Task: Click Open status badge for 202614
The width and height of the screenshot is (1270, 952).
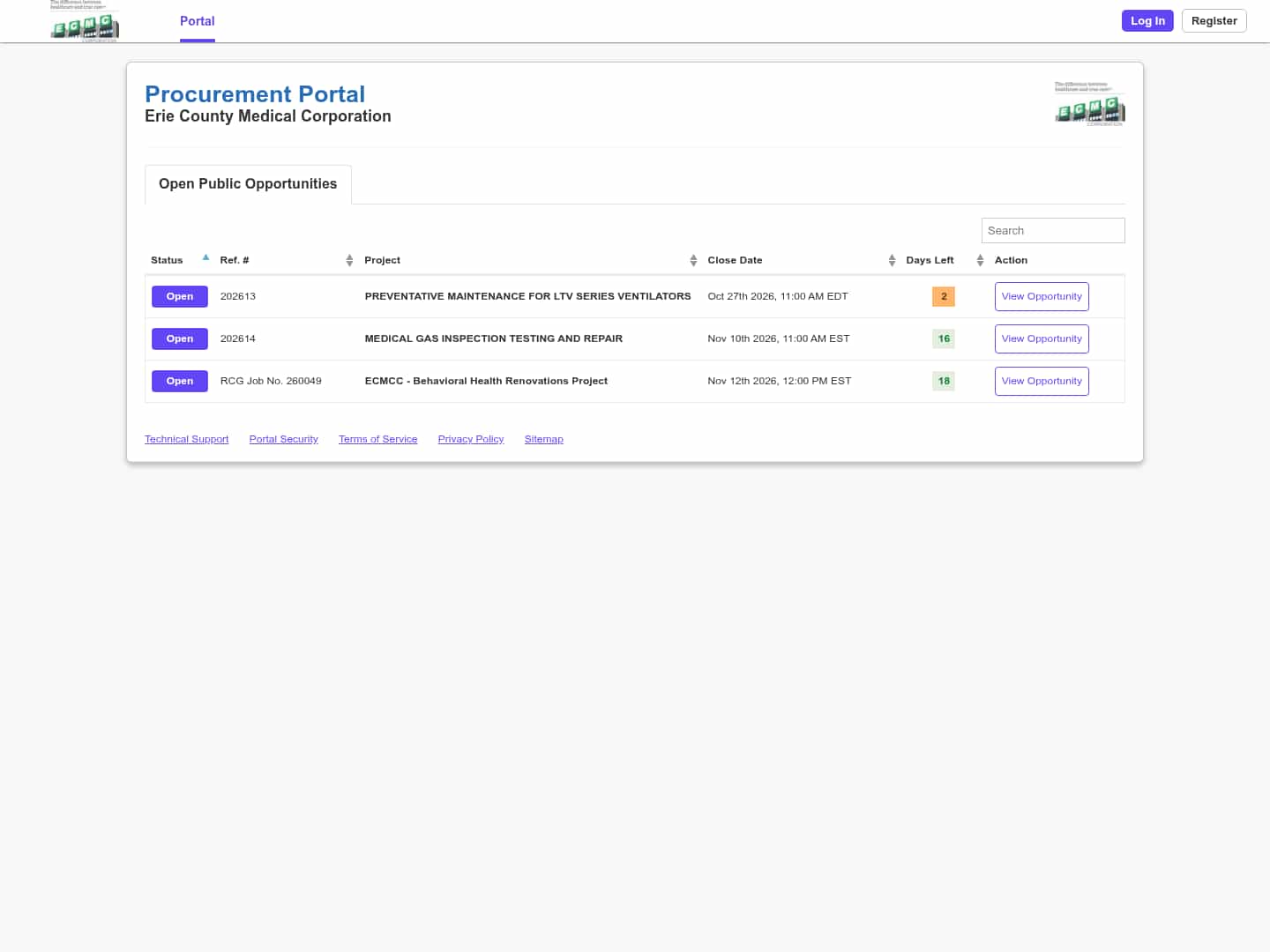Action: point(180,338)
